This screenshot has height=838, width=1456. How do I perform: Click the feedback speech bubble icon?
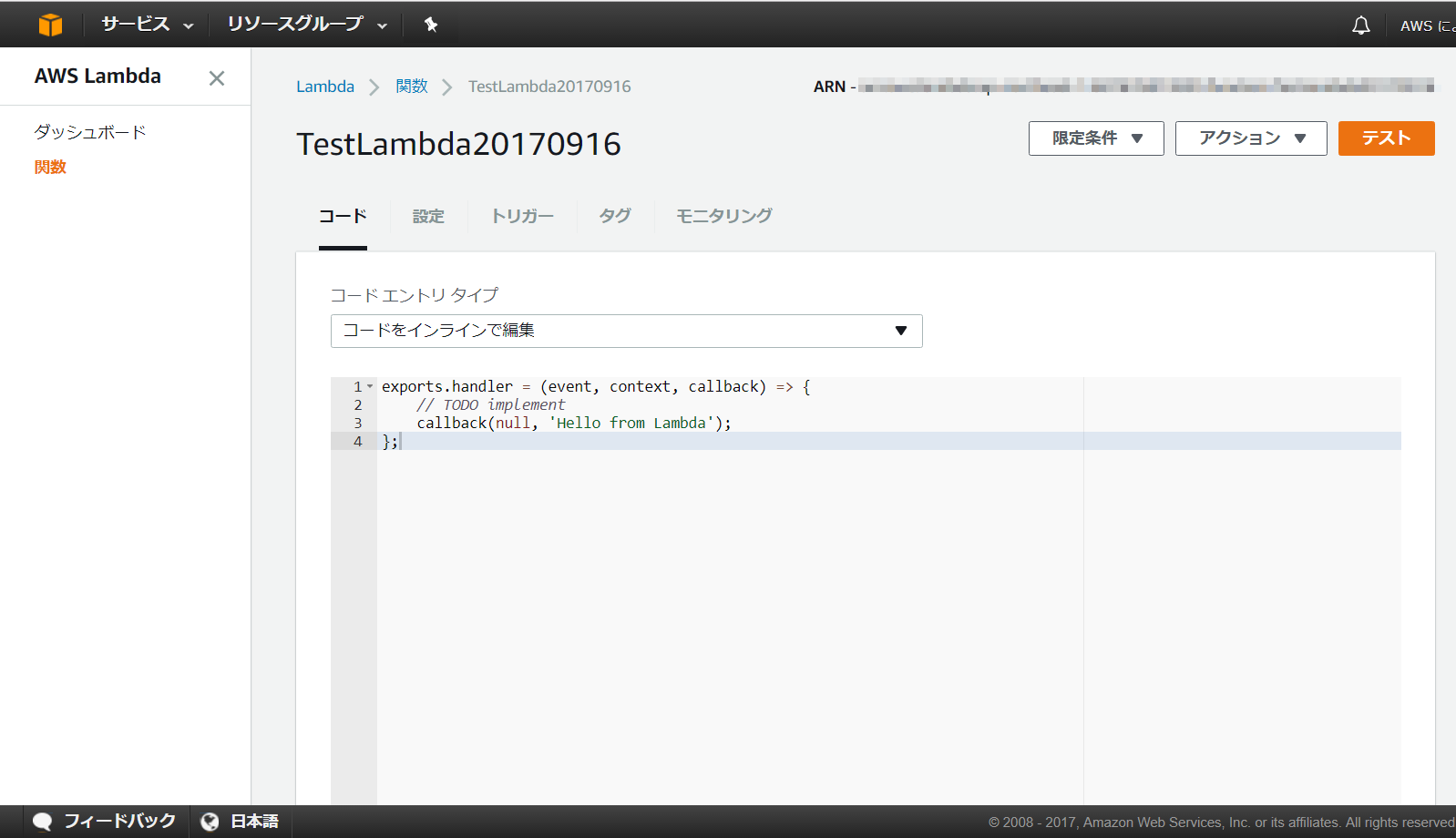tap(42, 822)
